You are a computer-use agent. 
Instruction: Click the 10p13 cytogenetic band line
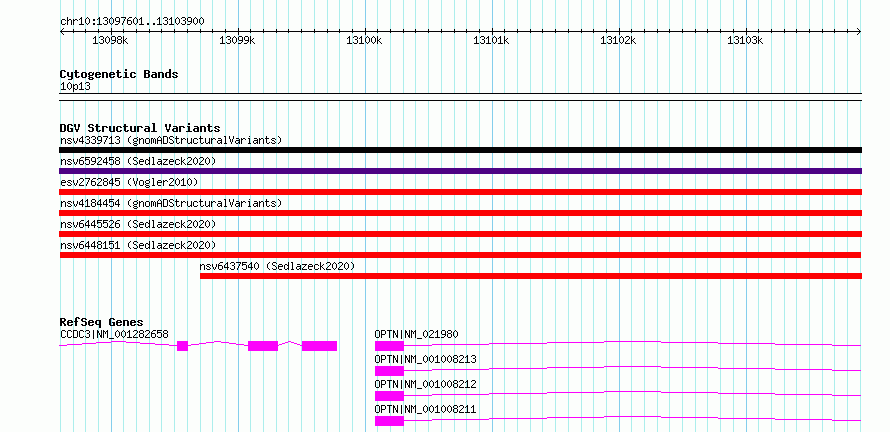pos(460,97)
